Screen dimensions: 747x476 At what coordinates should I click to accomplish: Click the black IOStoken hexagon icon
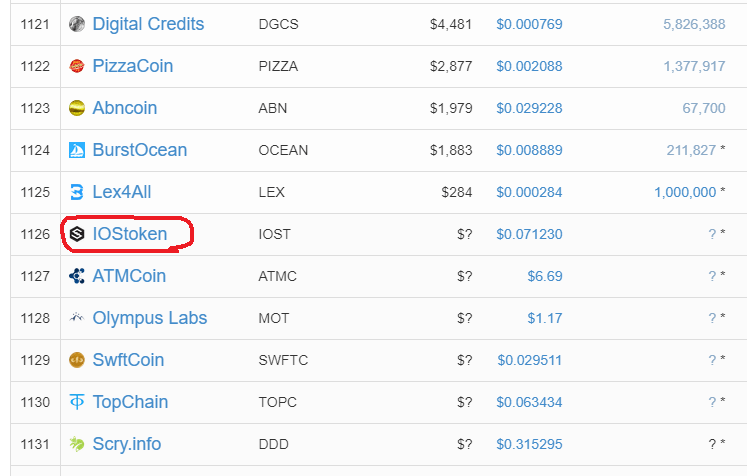(x=77, y=234)
